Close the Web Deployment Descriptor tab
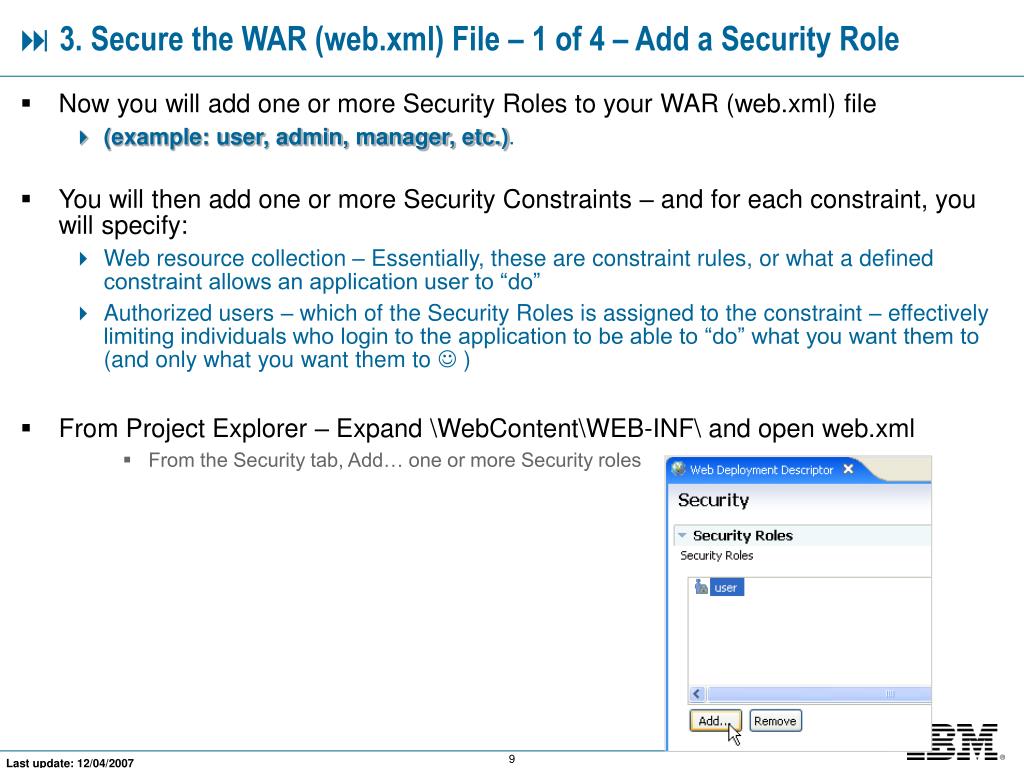 [x=848, y=469]
